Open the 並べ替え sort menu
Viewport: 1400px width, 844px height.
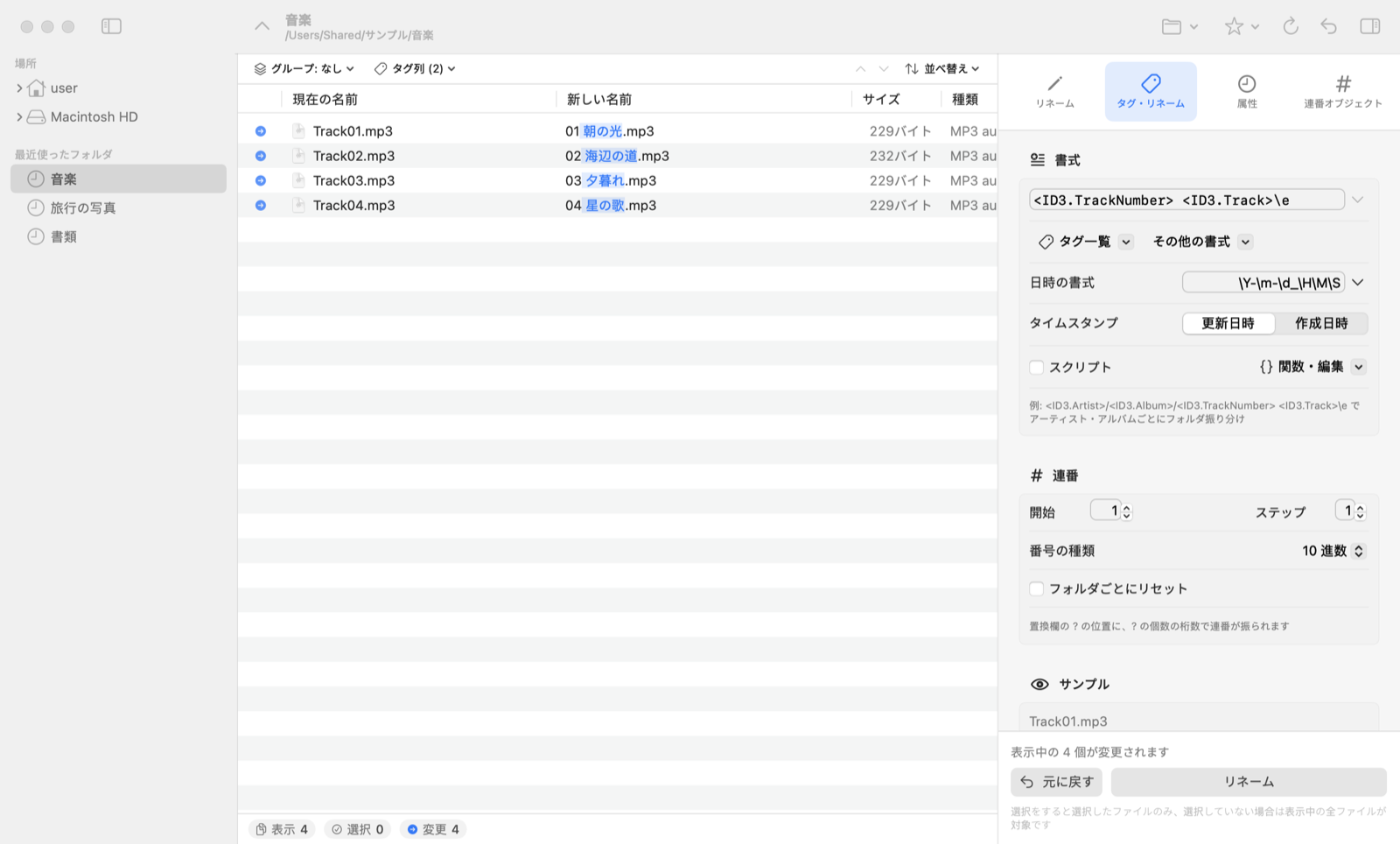(x=942, y=68)
